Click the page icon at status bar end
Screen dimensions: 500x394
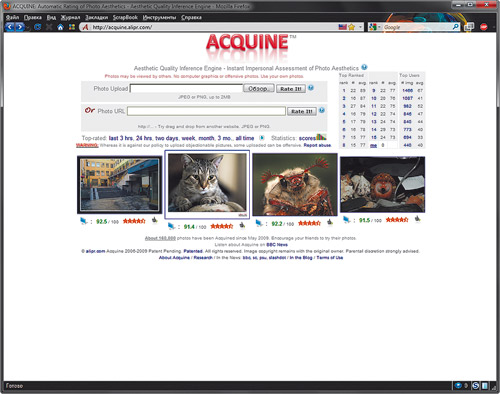point(485,386)
